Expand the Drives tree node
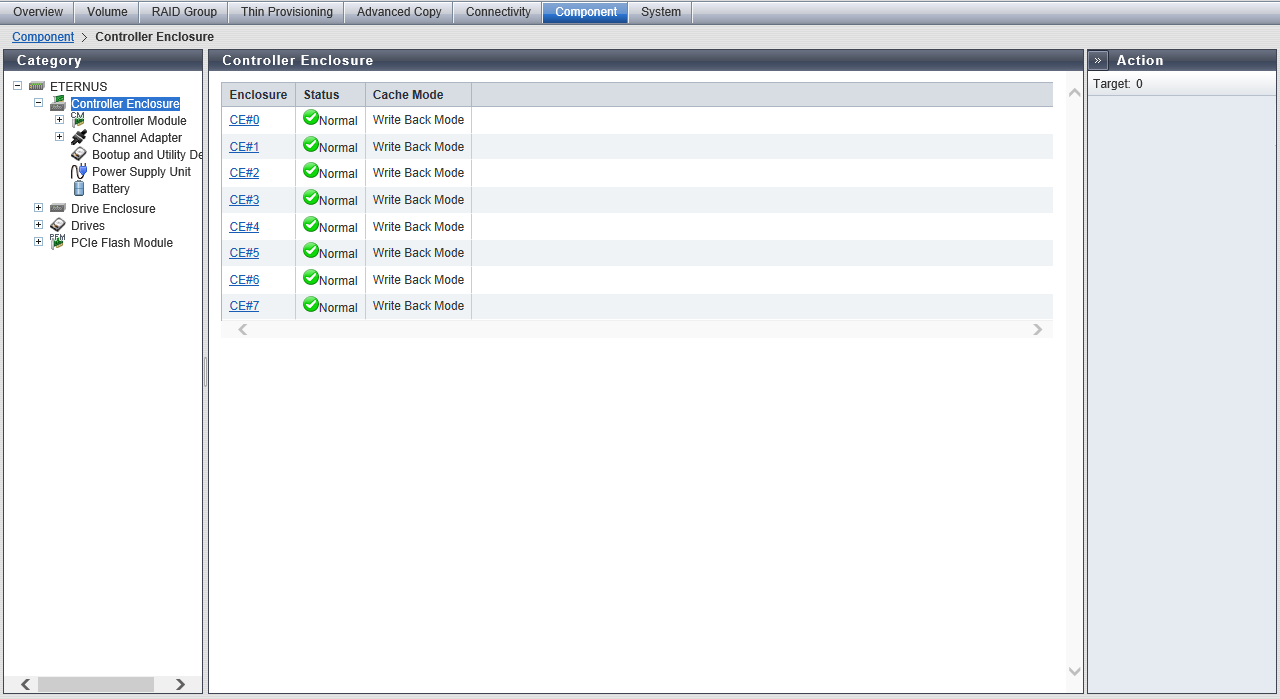Viewport: 1280px width, 699px height. click(38, 225)
